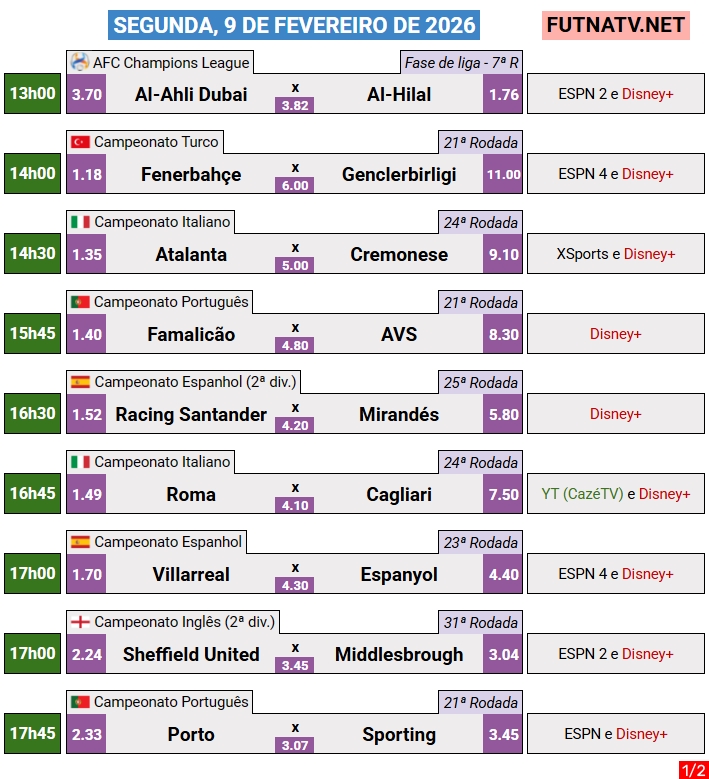The image size is (709, 779).
Task: Click the Portuguese flag above Famalicão
Action: [80, 302]
